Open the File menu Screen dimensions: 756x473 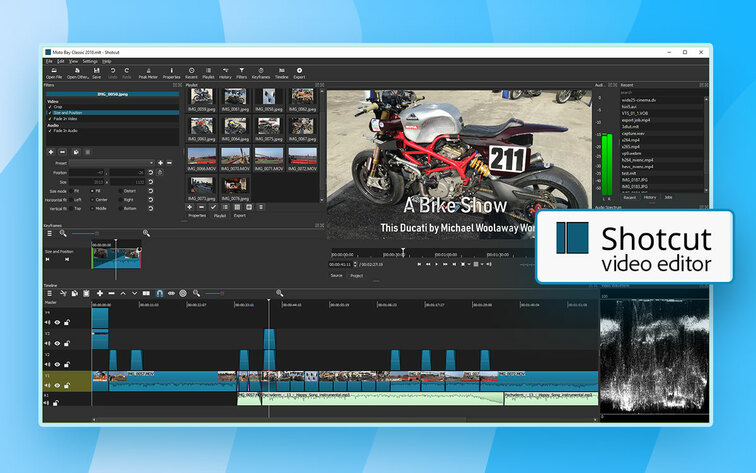49,61
